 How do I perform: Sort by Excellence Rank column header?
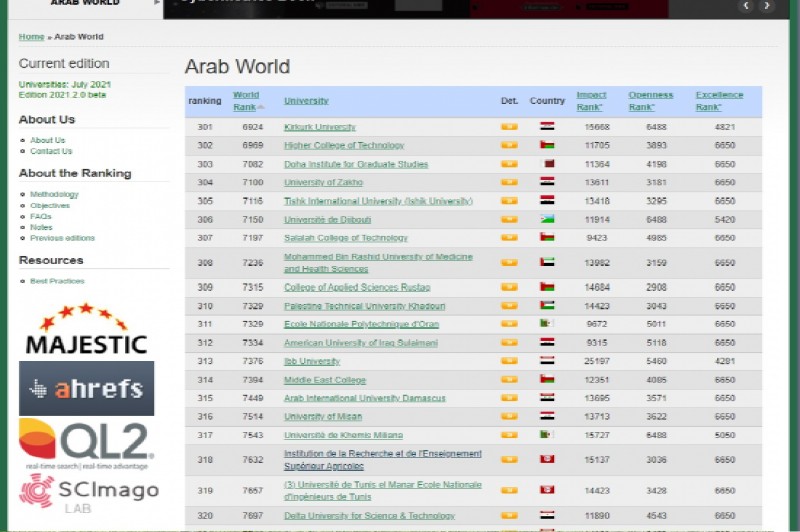(x=719, y=100)
